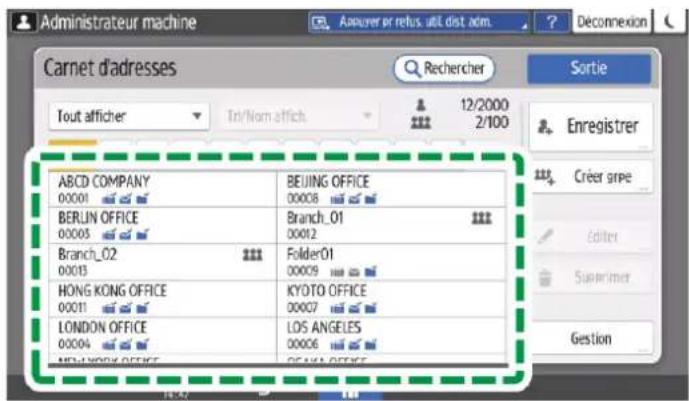Click the last destination icon under Folder01
This screenshot has height=401, width=689.
click(370, 272)
